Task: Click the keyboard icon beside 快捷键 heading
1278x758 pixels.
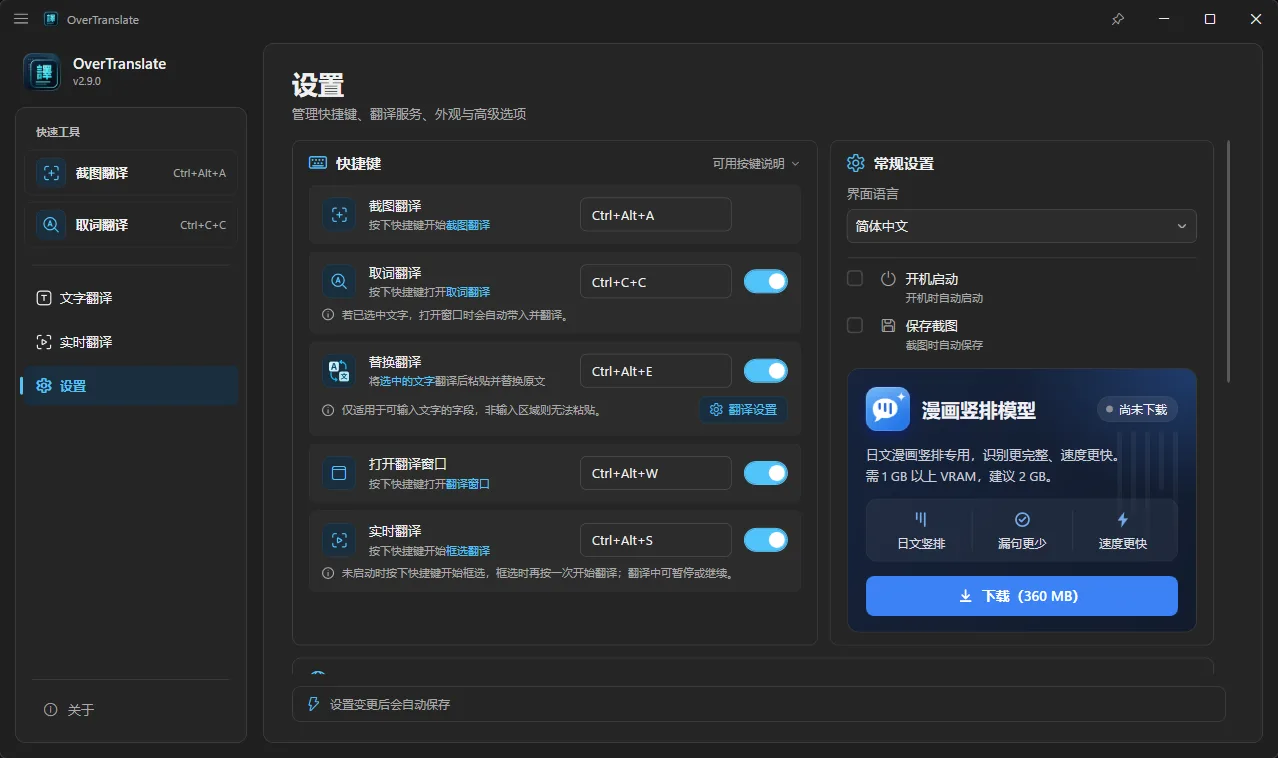Action: (318, 163)
